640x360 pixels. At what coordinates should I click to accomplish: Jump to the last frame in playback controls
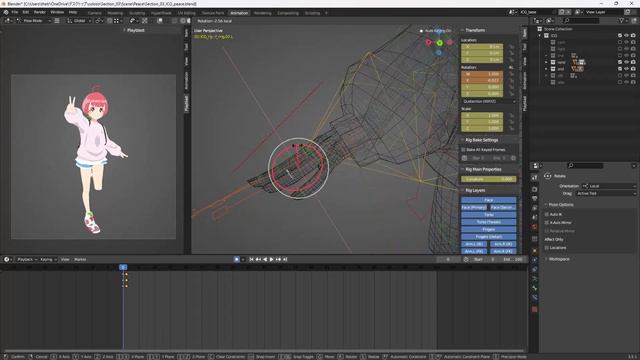point(285,259)
